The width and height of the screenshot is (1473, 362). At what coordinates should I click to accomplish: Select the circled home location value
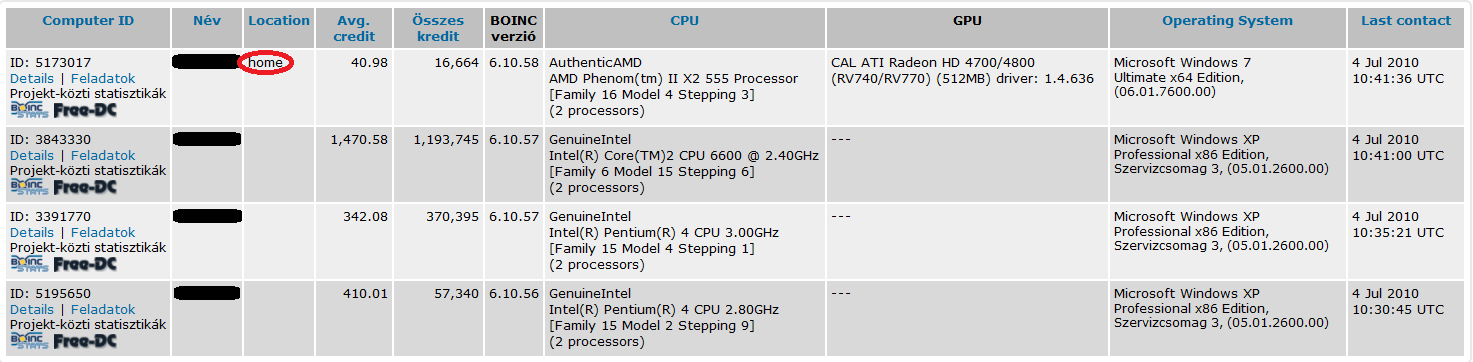coord(266,62)
